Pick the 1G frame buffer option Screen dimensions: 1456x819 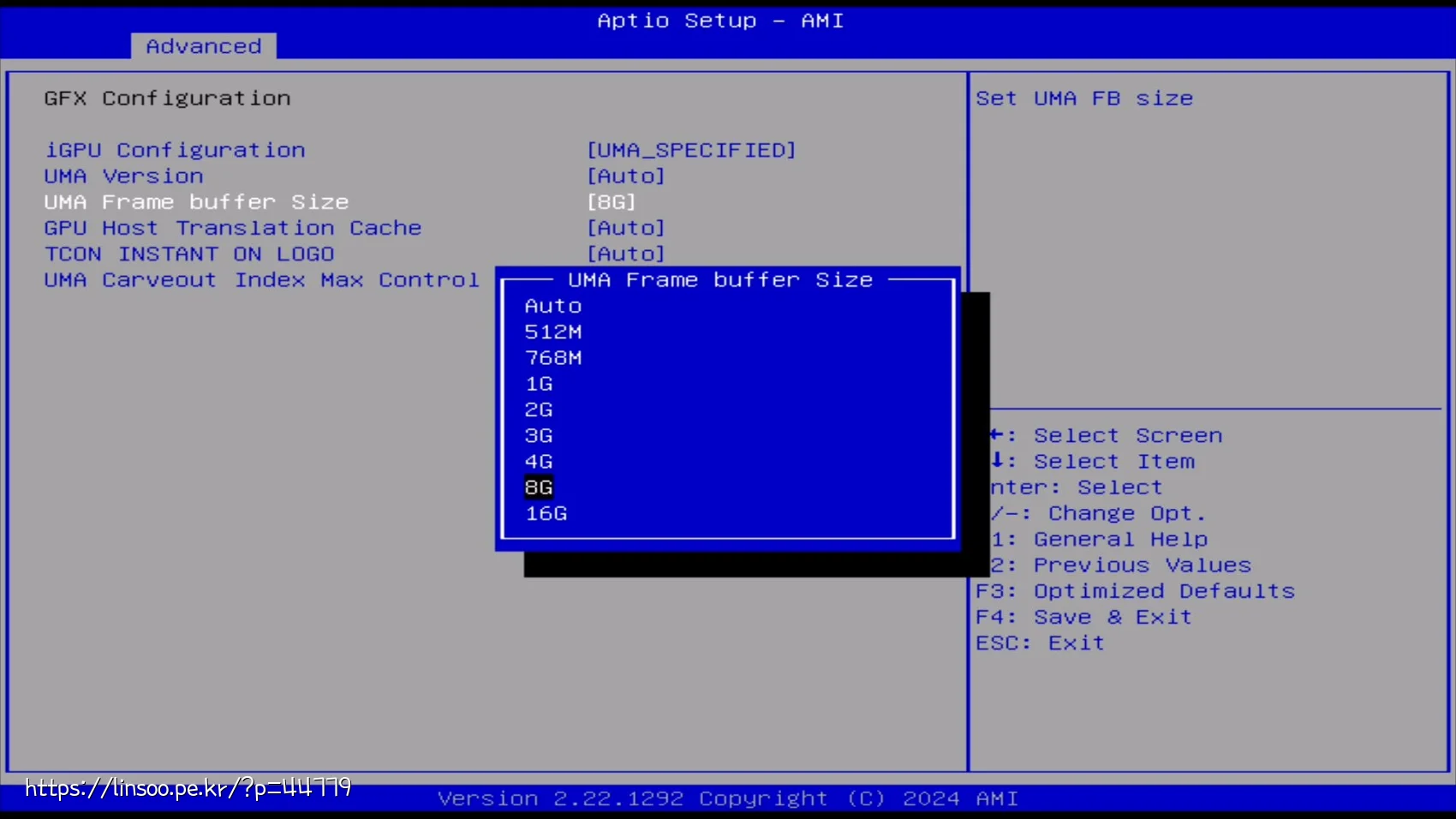click(539, 384)
